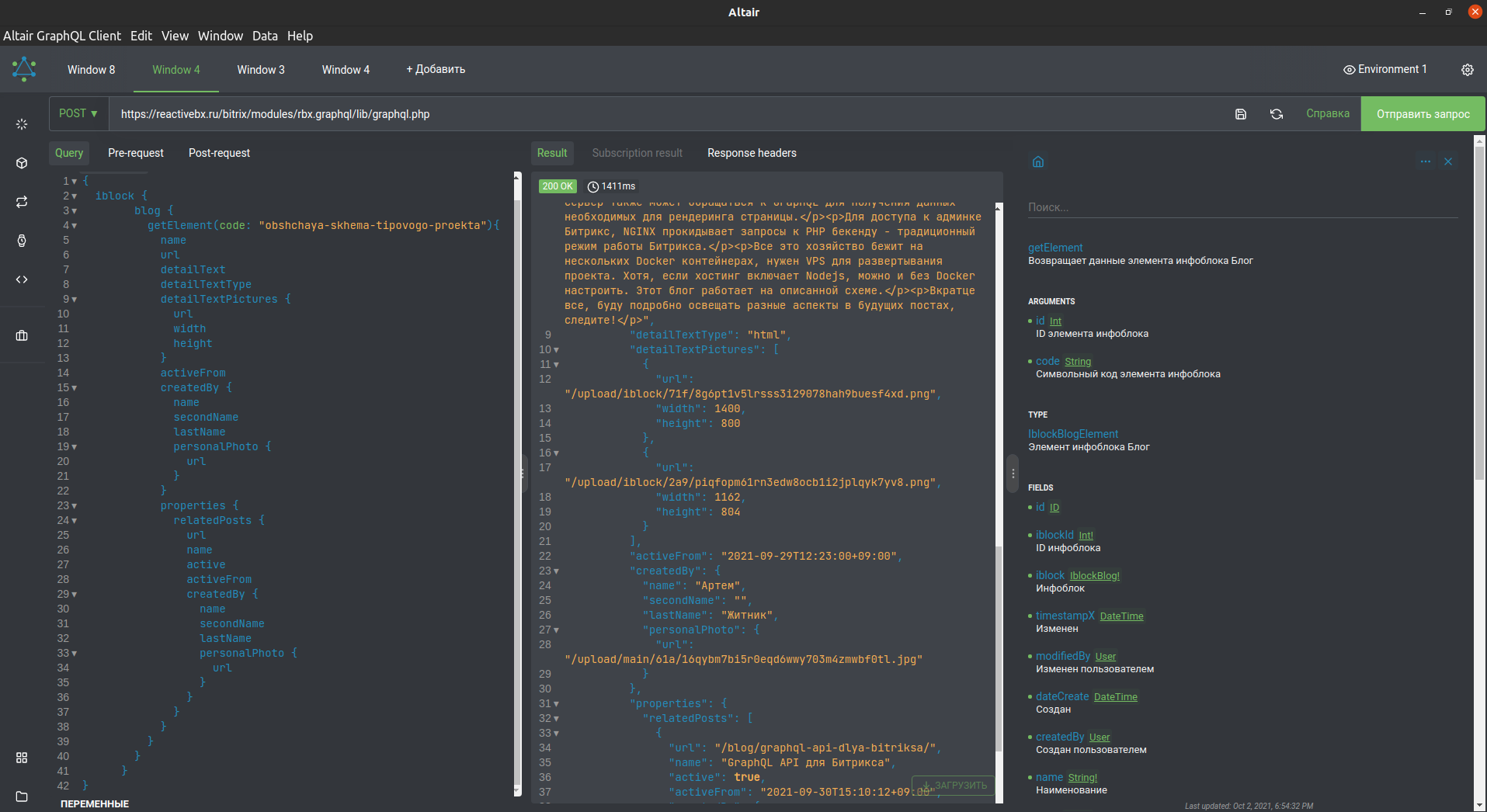Switch to Window 8 tab

(91, 70)
